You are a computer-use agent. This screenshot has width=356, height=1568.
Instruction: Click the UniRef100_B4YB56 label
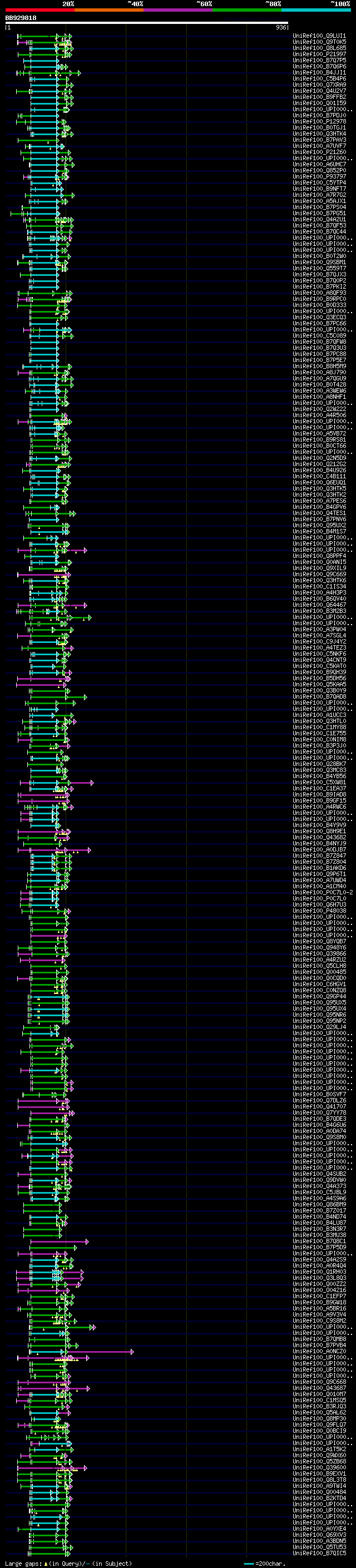click(x=319, y=776)
